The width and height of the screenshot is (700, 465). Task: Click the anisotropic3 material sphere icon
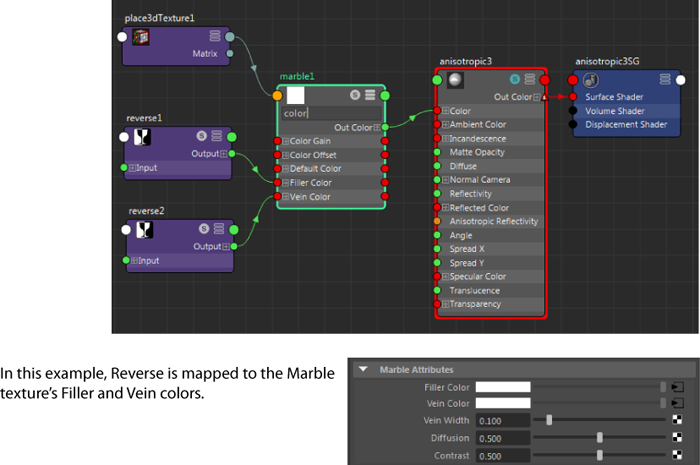[455, 80]
